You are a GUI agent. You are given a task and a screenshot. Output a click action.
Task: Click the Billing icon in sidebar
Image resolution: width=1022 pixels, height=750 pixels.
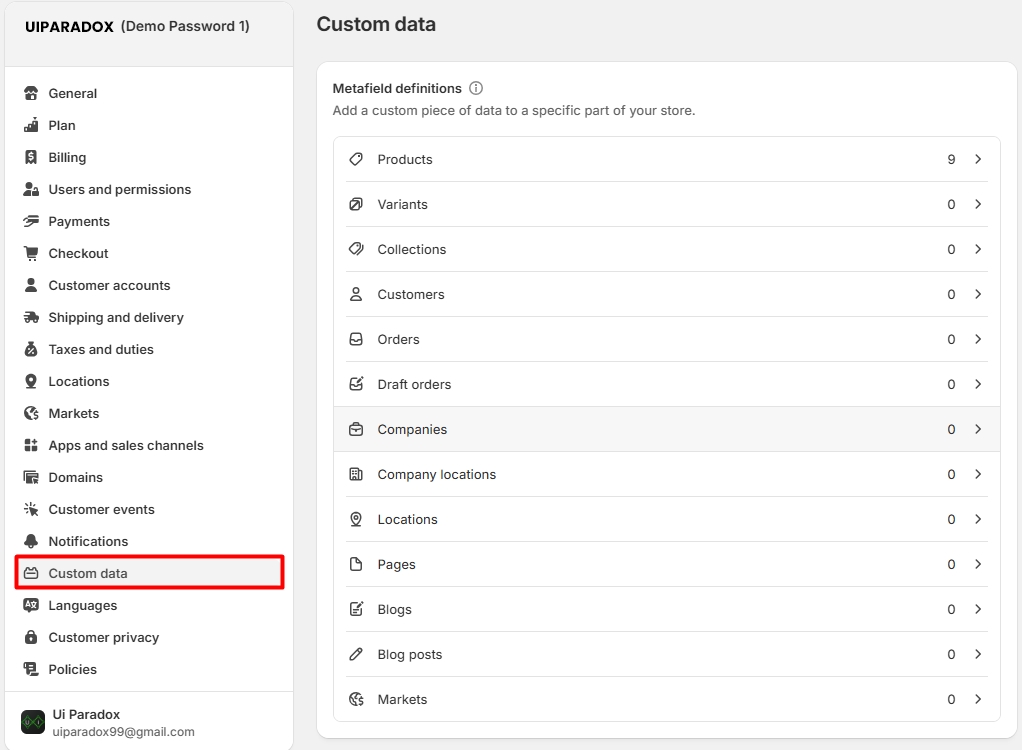(31, 157)
